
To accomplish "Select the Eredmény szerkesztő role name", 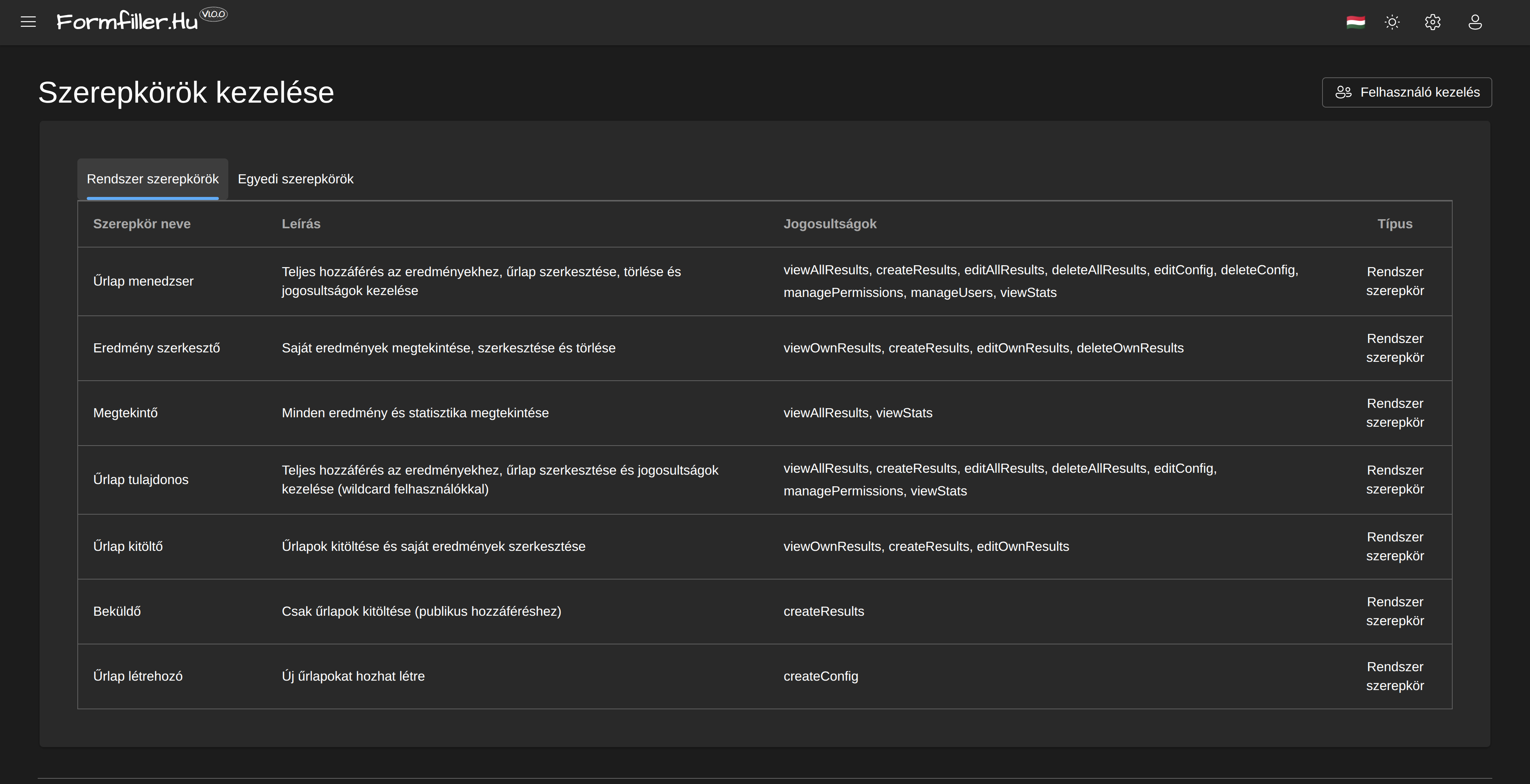I will click(x=156, y=348).
